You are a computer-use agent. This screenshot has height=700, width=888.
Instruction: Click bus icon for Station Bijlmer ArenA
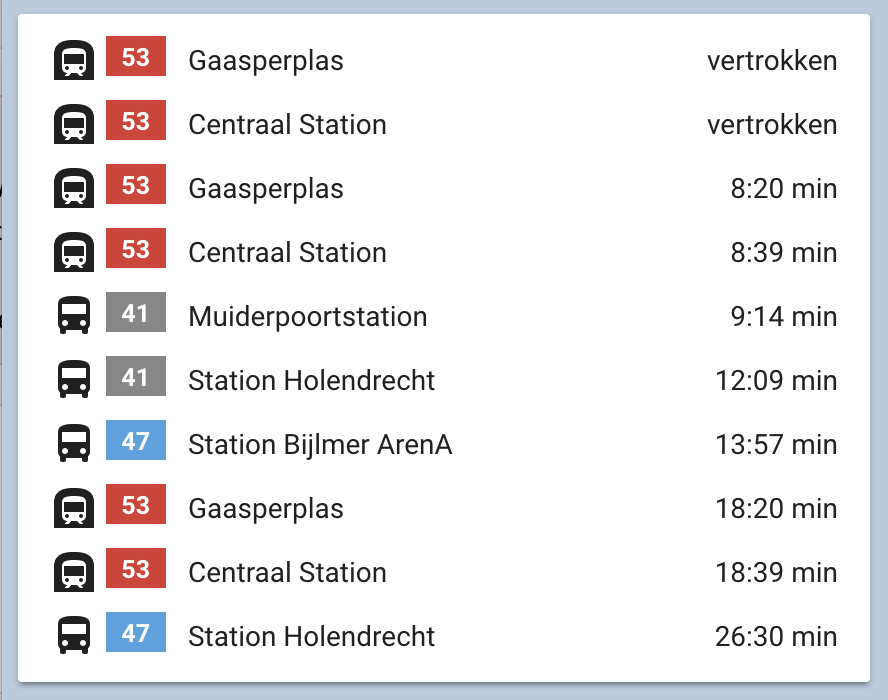coord(73,444)
